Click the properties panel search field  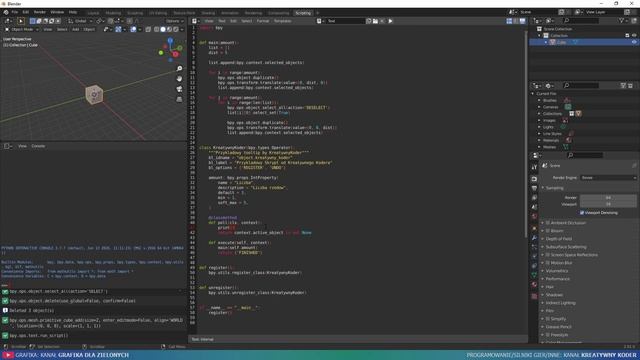click(584, 155)
